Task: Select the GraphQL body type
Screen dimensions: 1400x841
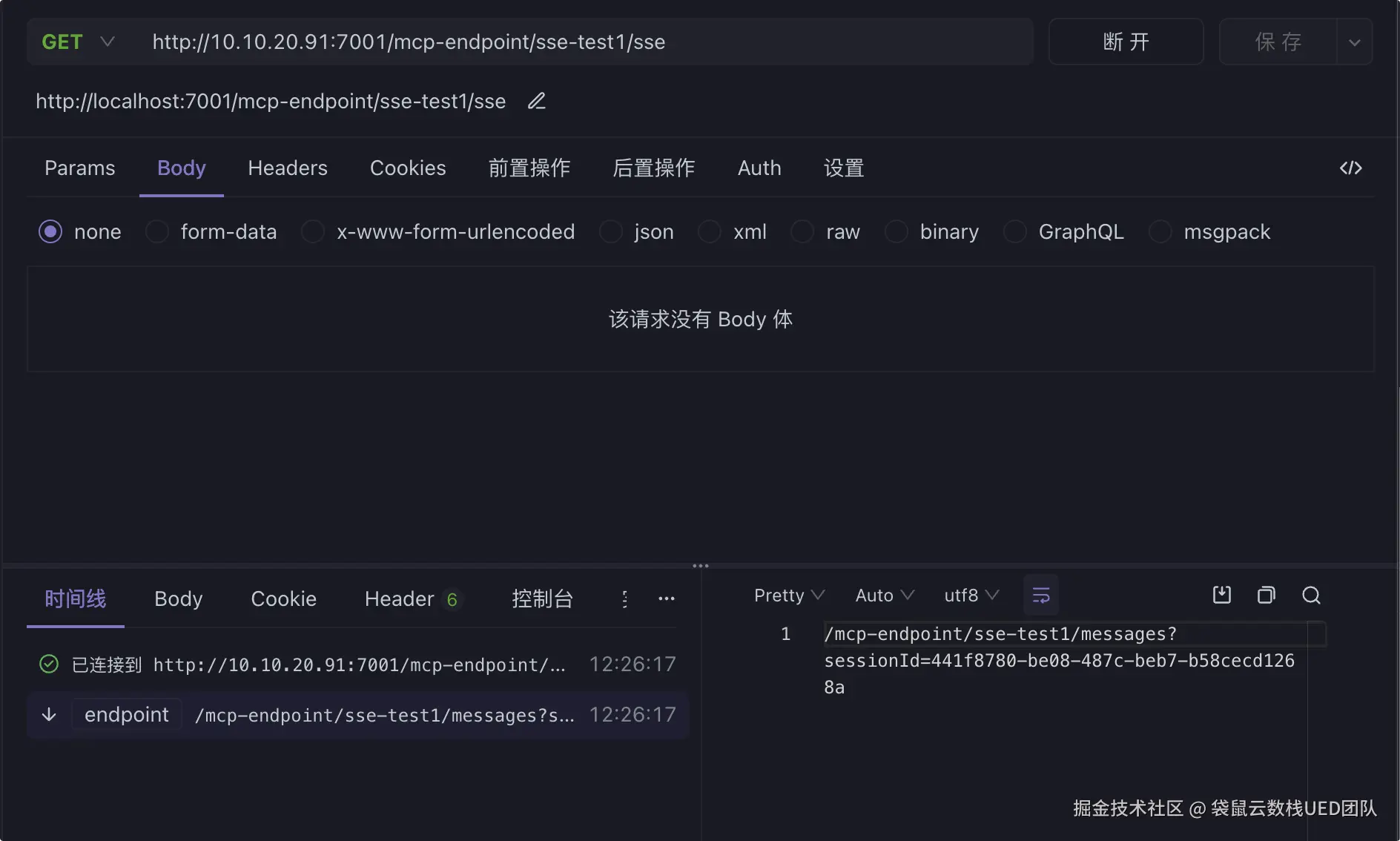Action: tap(1015, 232)
